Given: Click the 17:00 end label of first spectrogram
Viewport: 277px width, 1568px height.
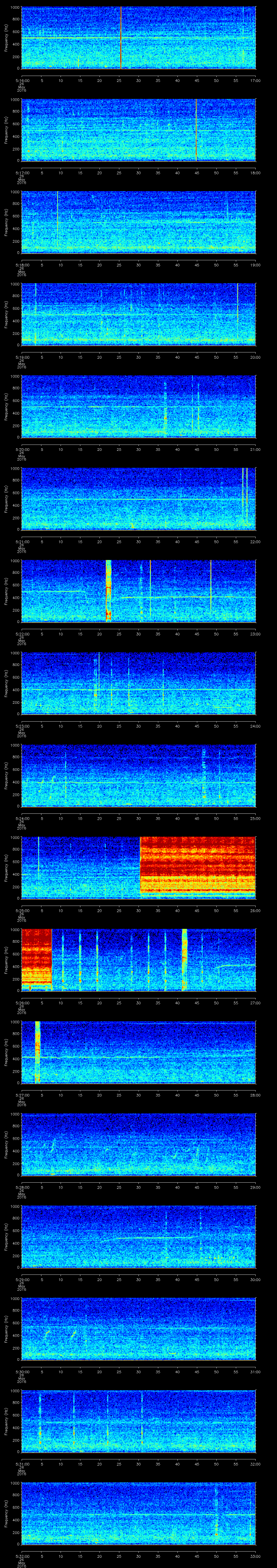Looking at the screenshot, I should pyautogui.click(x=255, y=80).
